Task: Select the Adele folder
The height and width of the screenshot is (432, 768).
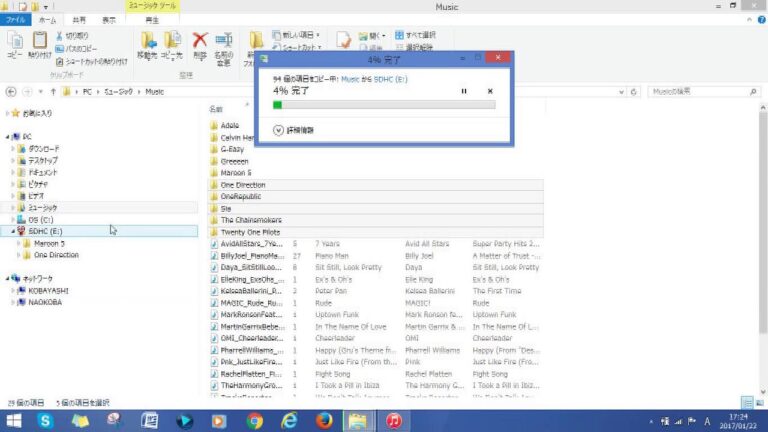Action: pos(229,125)
